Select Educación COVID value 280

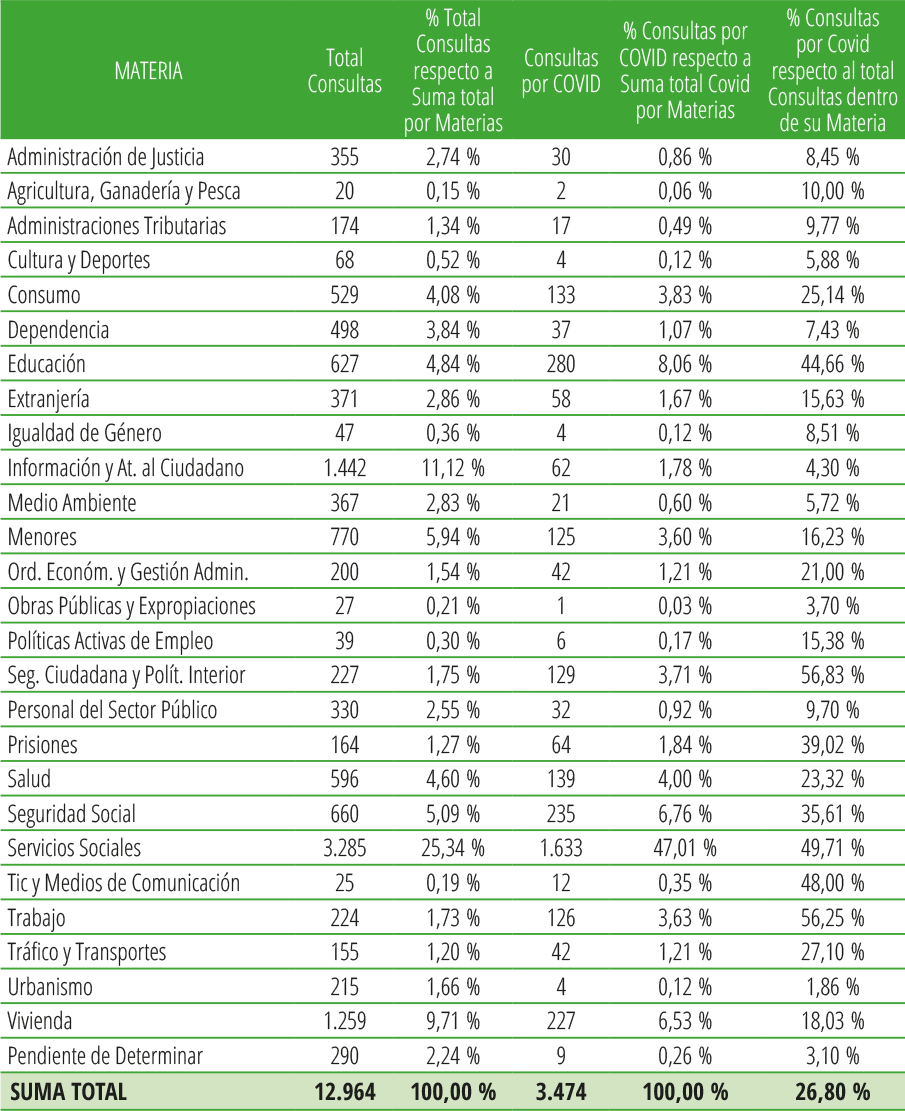point(561,364)
